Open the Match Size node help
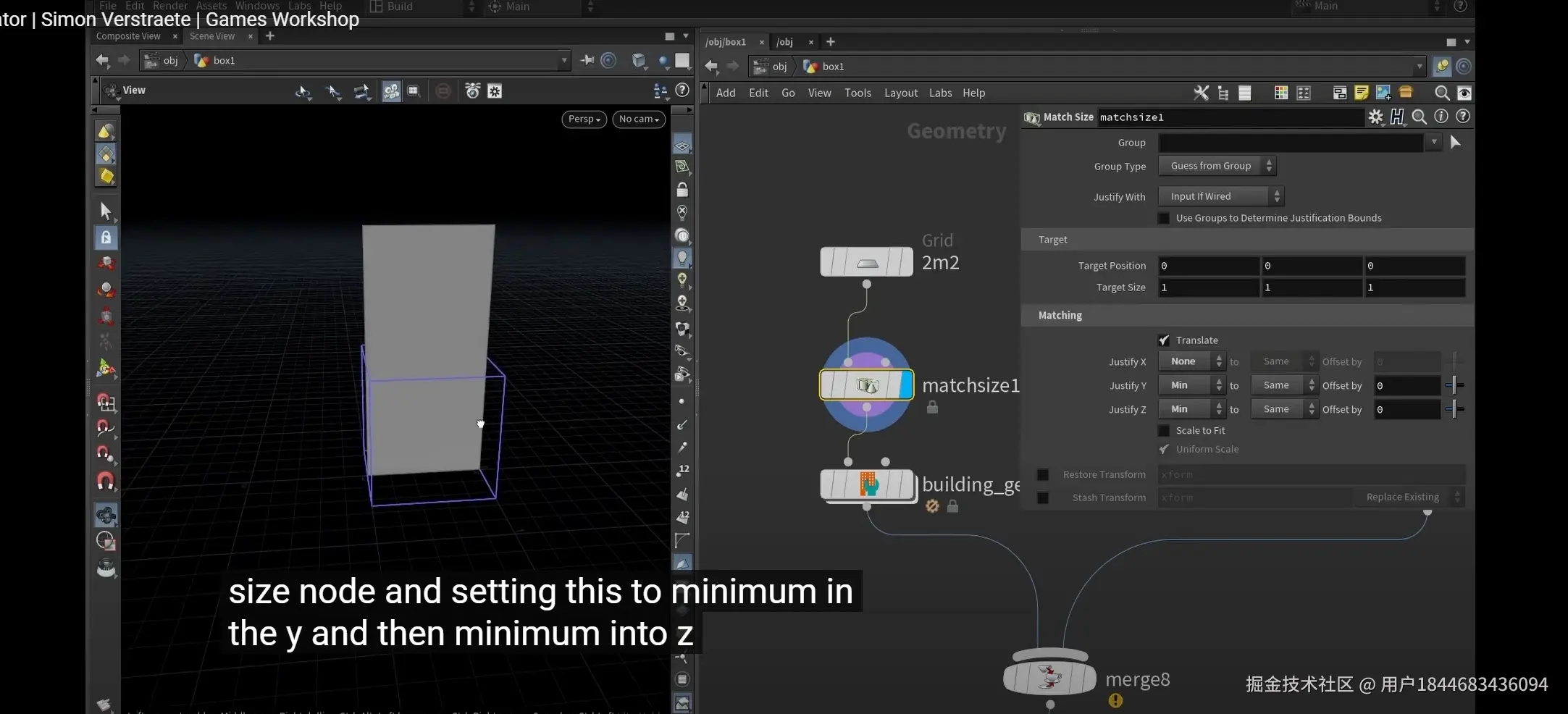This screenshot has width=1568, height=714. [x=1463, y=117]
